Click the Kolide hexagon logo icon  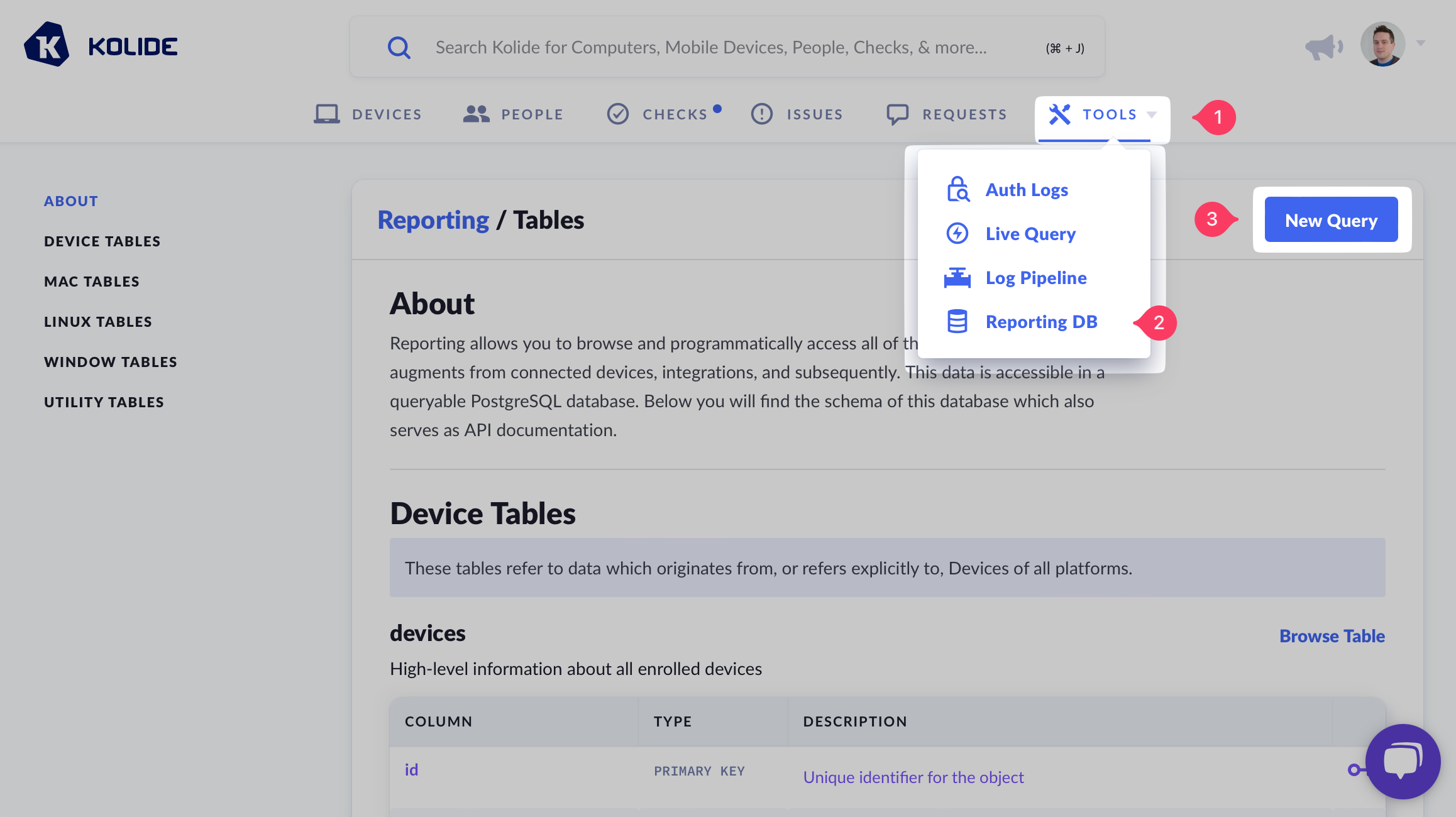pyautogui.click(x=47, y=45)
